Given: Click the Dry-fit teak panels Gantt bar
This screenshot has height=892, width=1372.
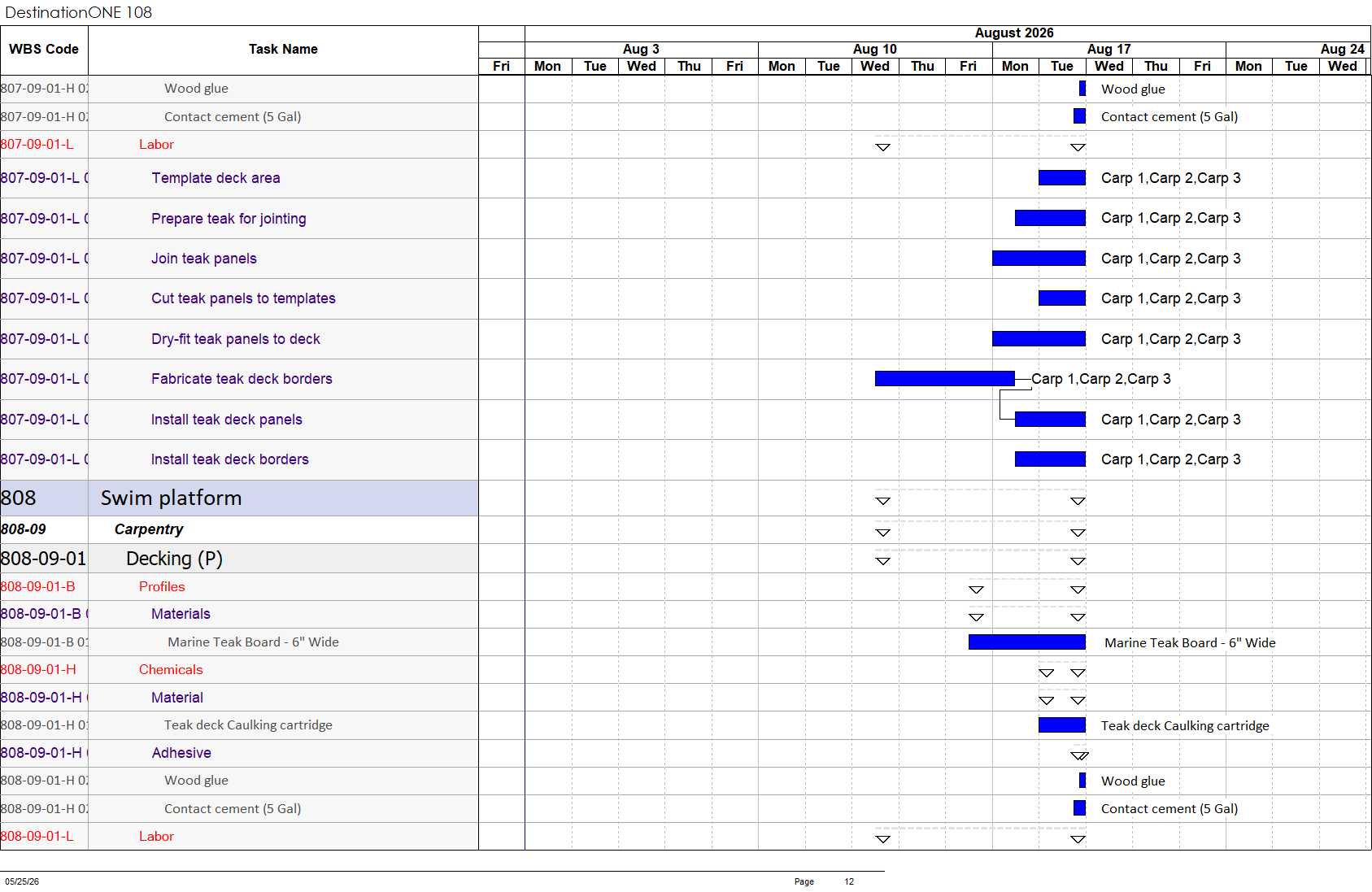Looking at the screenshot, I should pos(1039,339).
